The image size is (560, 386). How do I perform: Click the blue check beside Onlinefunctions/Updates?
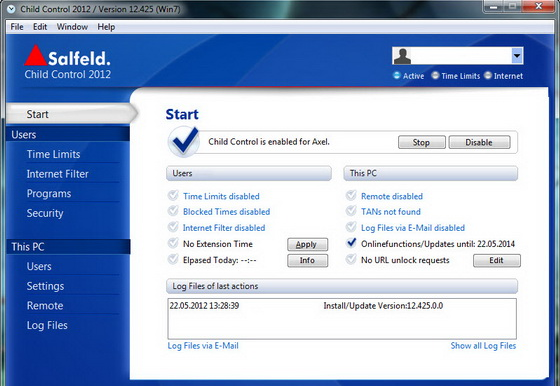(x=351, y=243)
